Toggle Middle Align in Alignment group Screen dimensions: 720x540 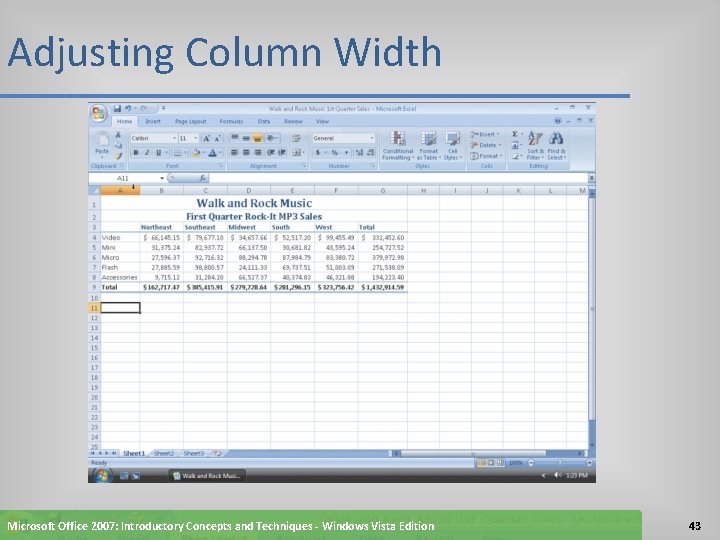click(246, 138)
